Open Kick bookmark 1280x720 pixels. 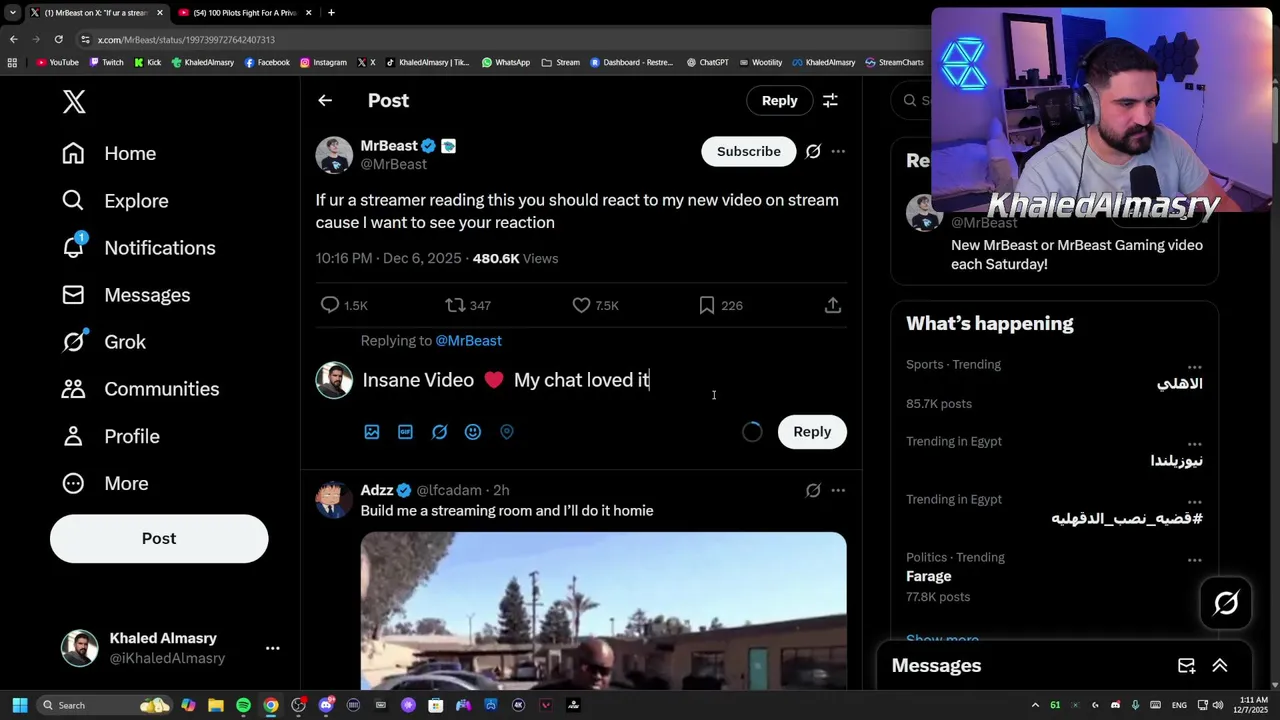(x=148, y=62)
